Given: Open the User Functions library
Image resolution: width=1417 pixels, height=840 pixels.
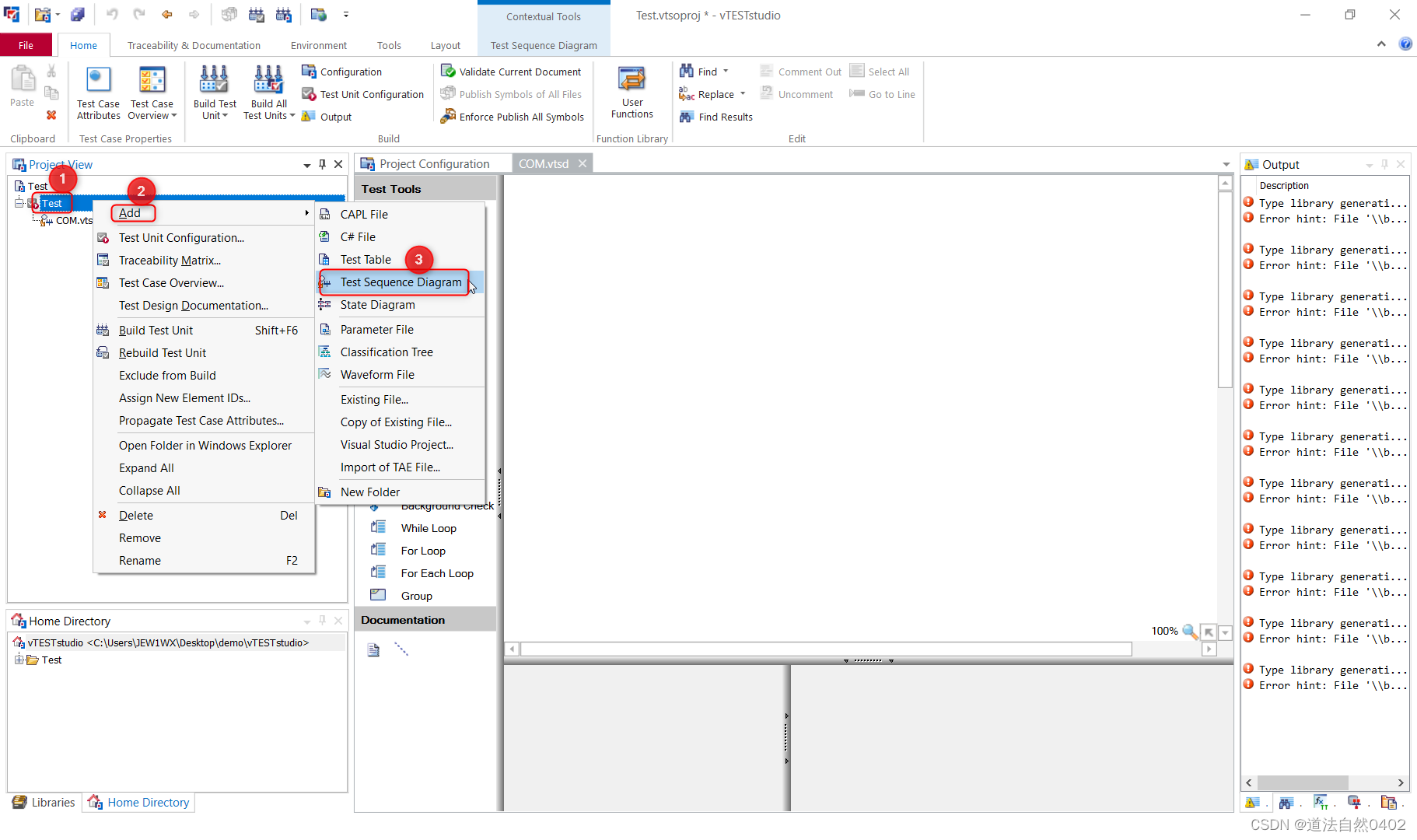Looking at the screenshot, I should click(632, 91).
